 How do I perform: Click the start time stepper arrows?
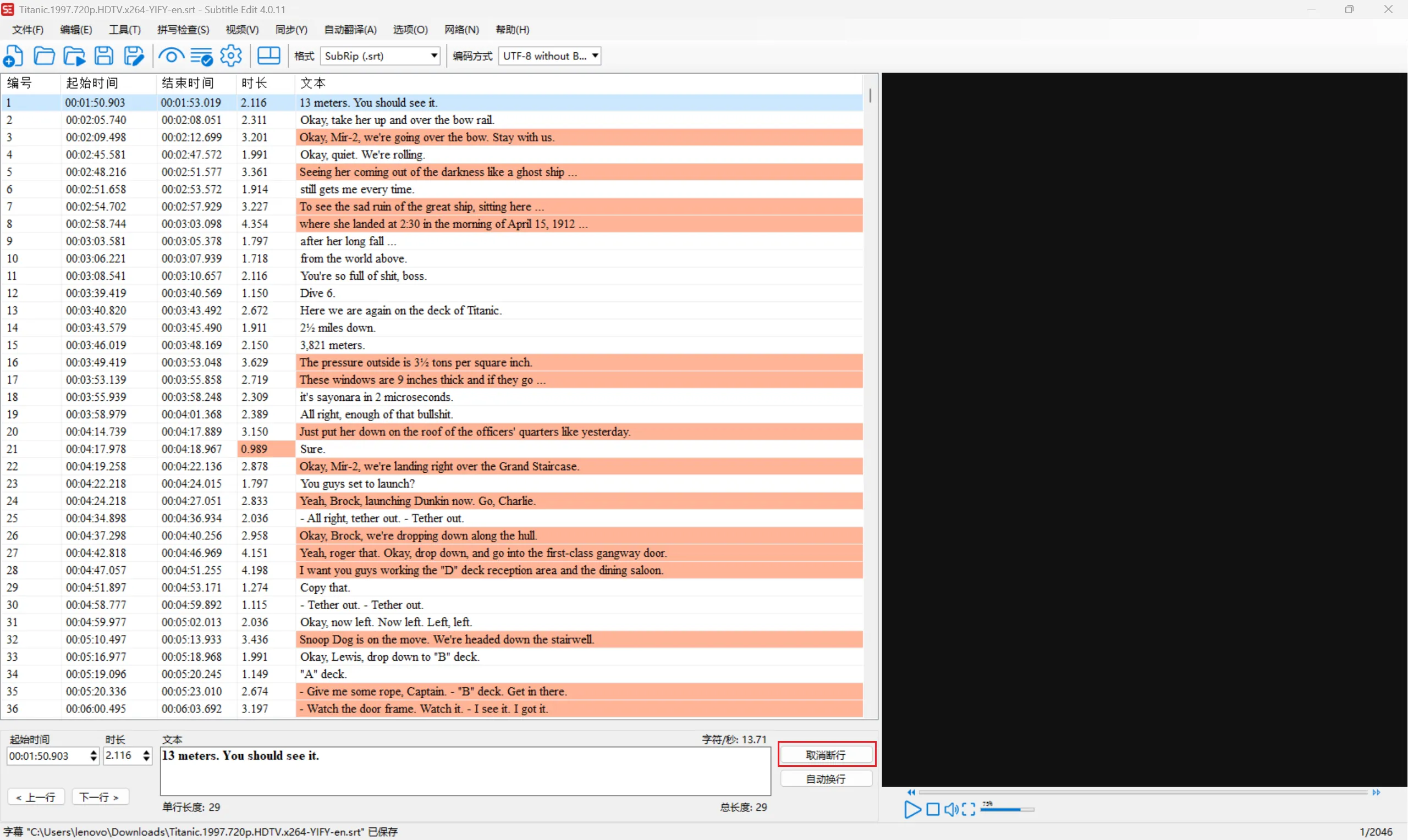[94, 756]
